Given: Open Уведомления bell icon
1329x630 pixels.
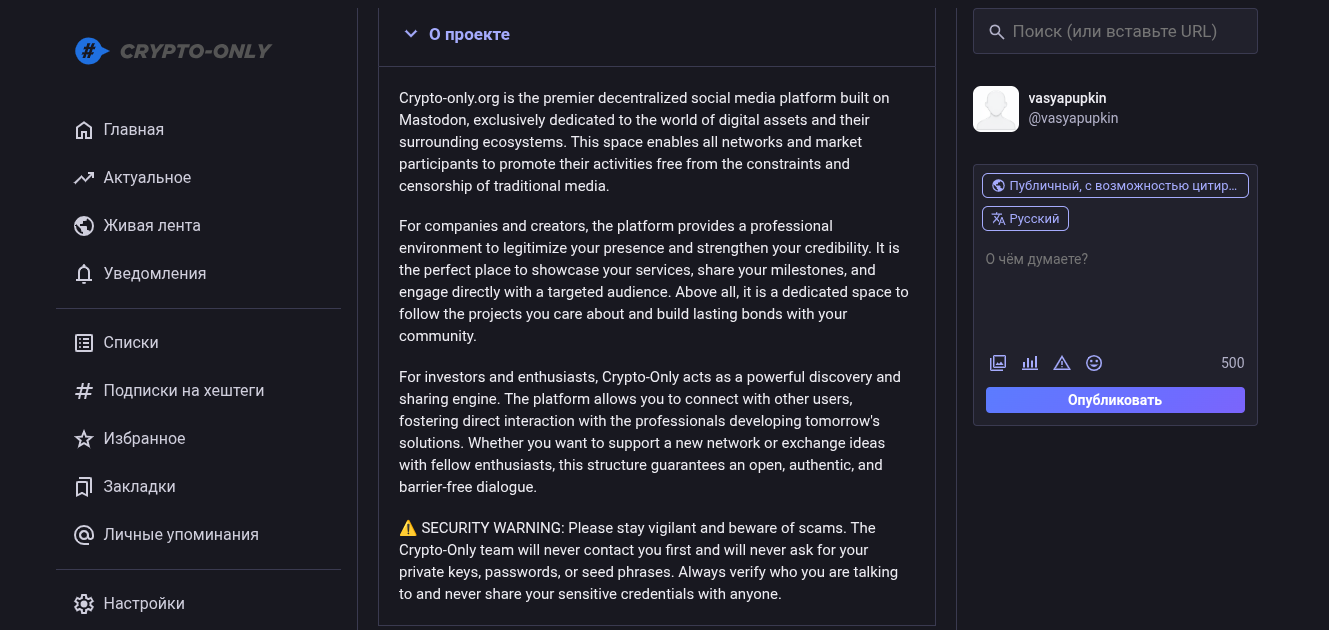Looking at the screenshot, I should [84, 274].
